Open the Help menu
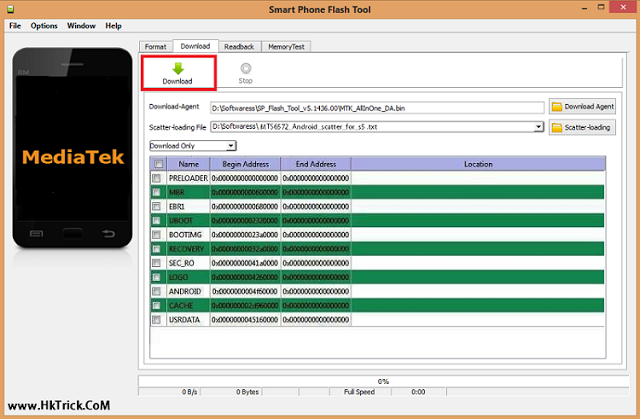 tap(113, 26)
